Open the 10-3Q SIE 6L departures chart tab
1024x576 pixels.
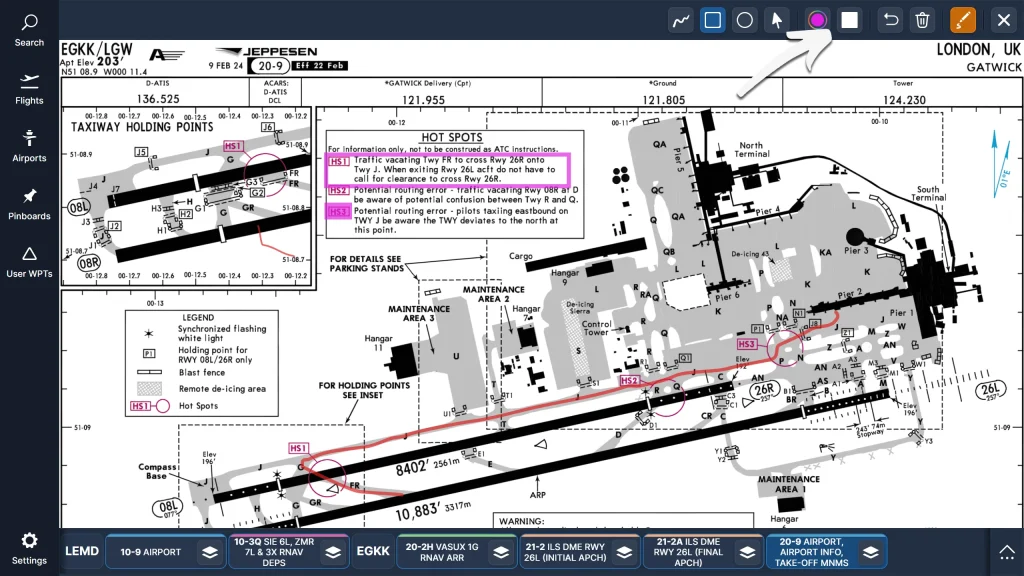[x=274, y=552]
